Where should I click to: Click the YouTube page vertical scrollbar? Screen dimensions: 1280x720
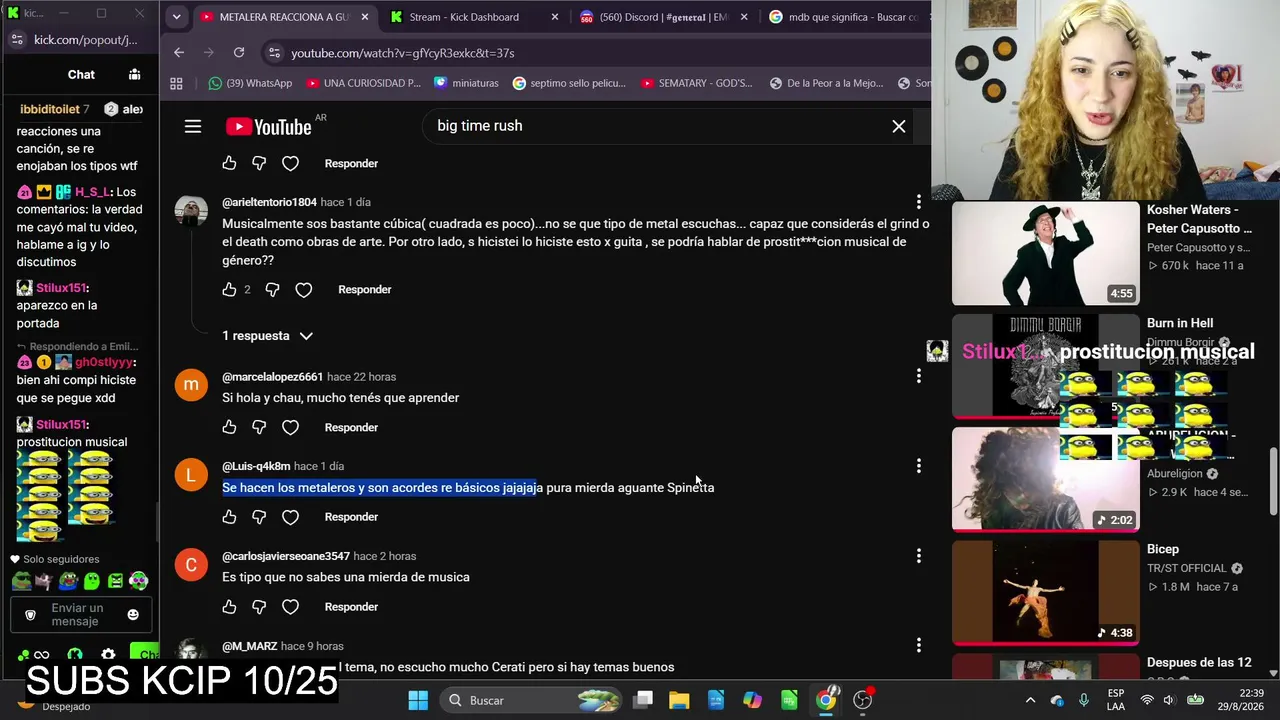coord(1273,480)
